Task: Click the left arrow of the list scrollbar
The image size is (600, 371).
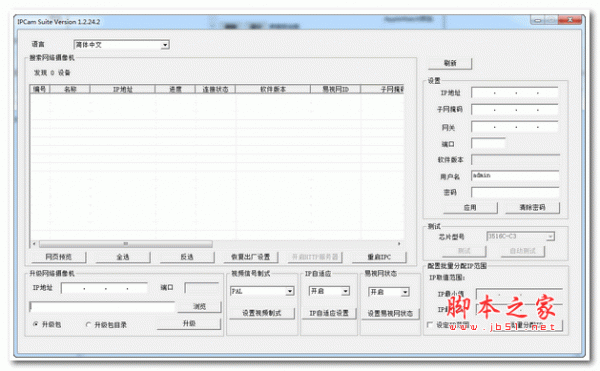Action: 34,244
